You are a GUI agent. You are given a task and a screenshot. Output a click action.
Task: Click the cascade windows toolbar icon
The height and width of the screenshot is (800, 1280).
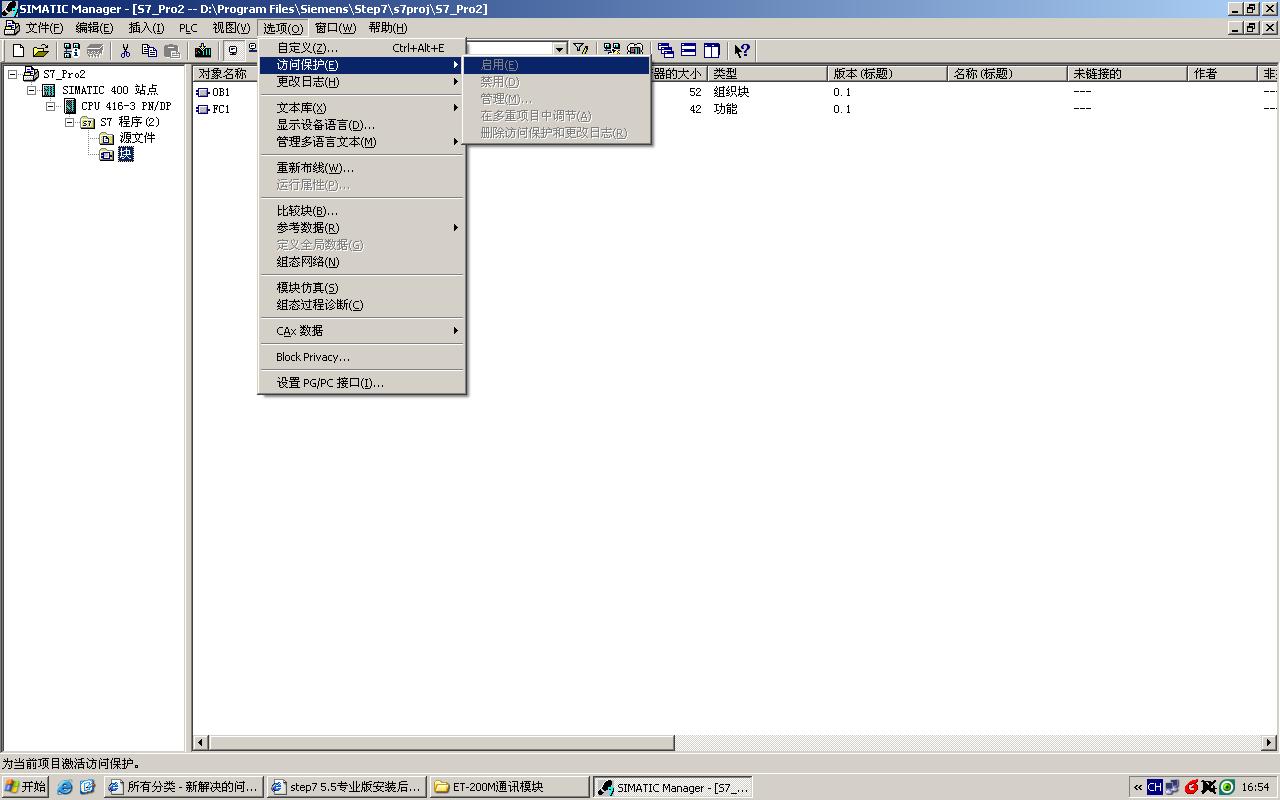[666, 50]
